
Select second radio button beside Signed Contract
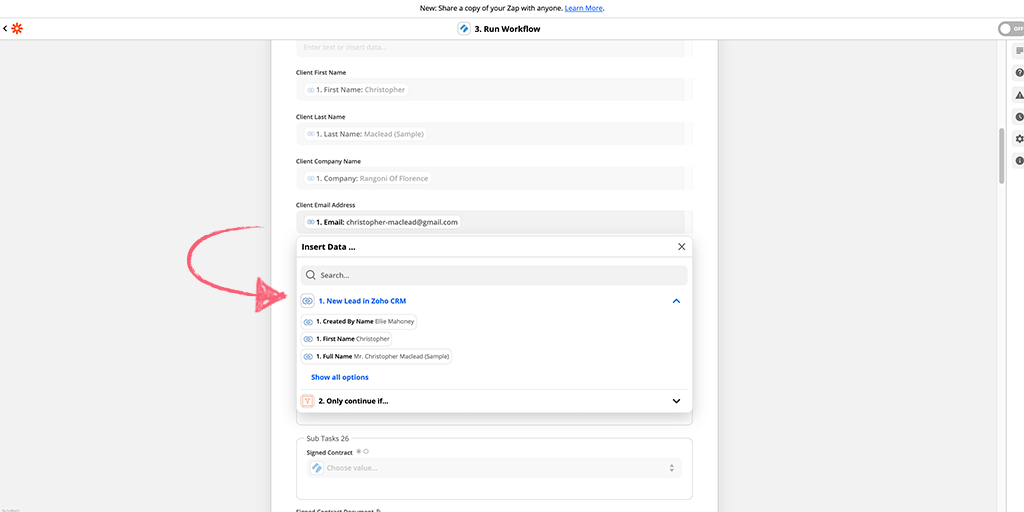pyautogui.click(x=366, y=451)
